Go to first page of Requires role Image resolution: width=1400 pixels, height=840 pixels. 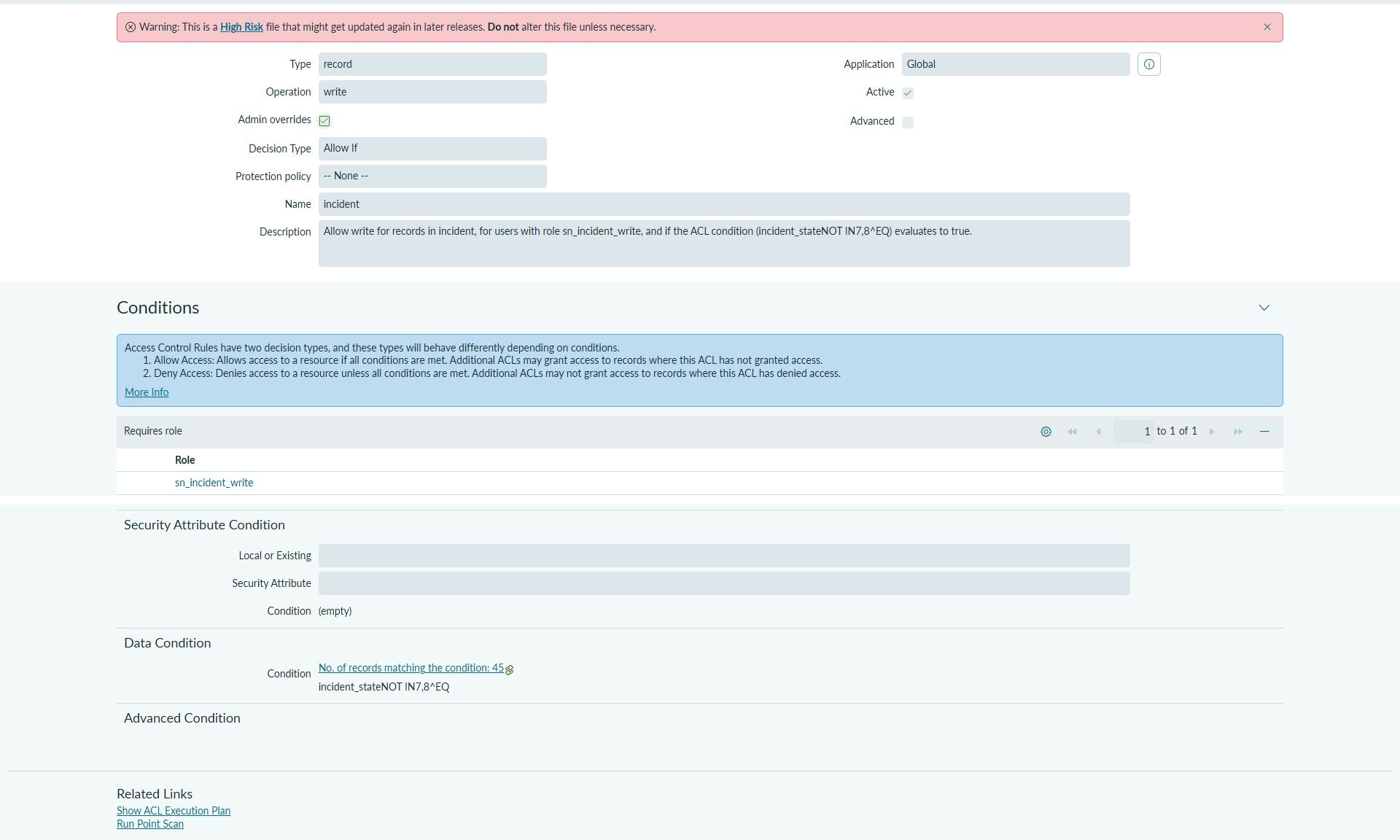click(x=1072, y=432)
